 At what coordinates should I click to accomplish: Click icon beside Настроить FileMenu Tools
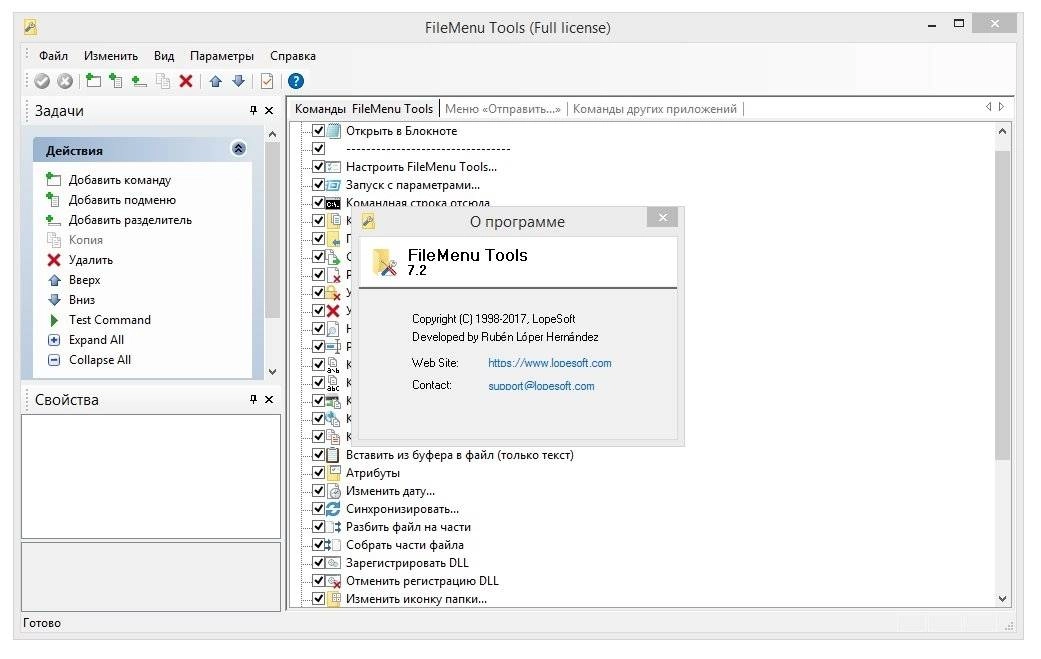[x=334, y=167]
